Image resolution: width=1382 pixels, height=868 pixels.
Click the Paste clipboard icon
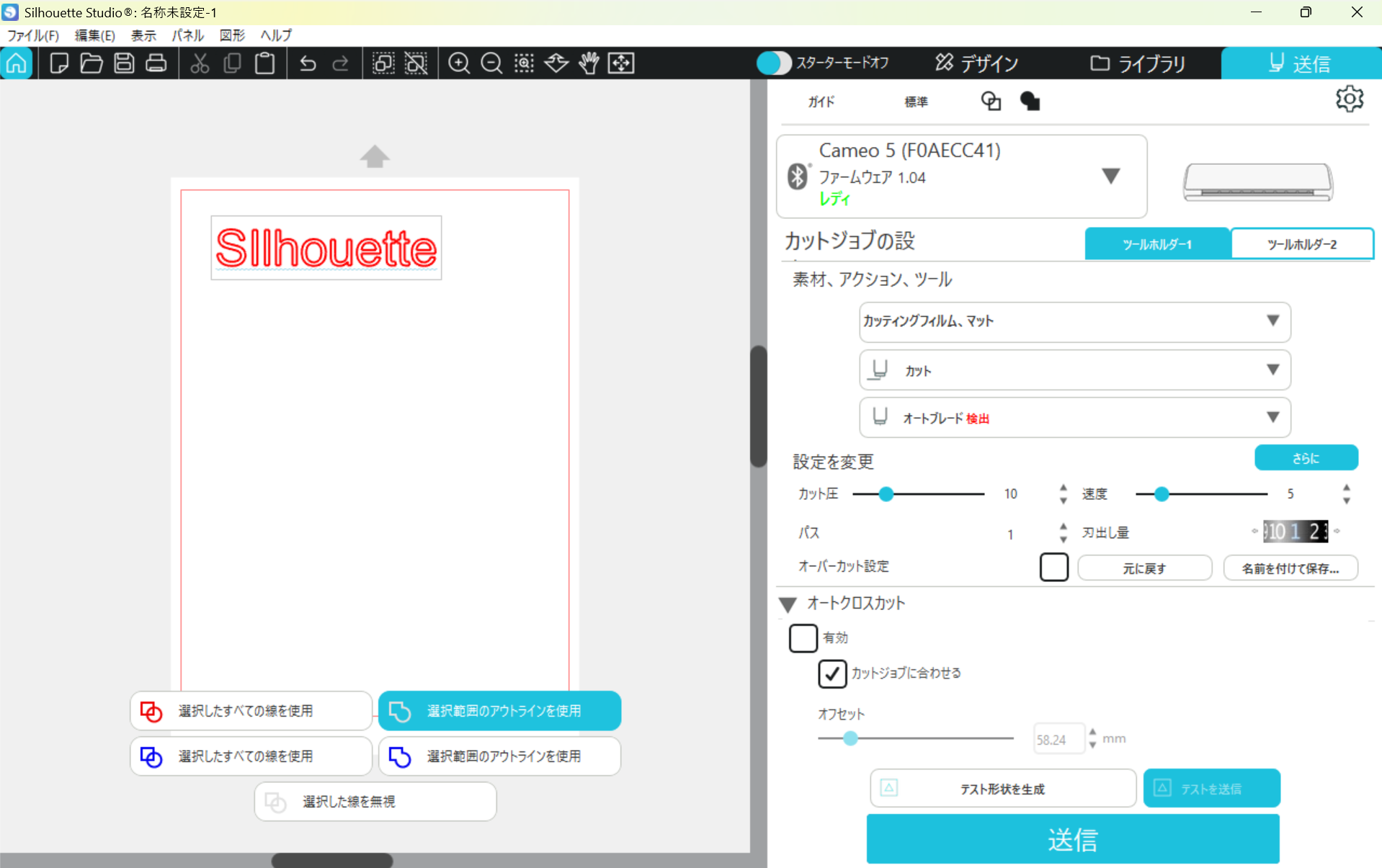pyautogui.click(x=265, y=63)
